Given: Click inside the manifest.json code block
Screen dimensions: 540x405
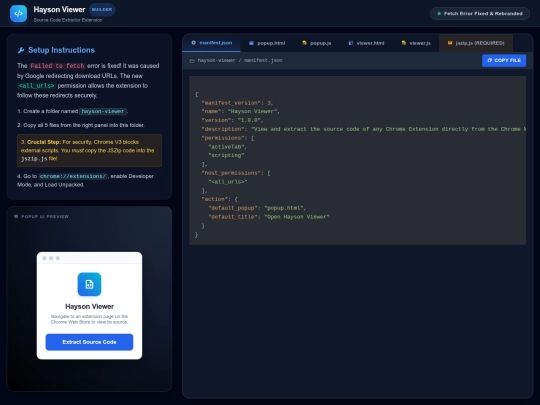Looking at the screenshot, I should click(357, 160).
